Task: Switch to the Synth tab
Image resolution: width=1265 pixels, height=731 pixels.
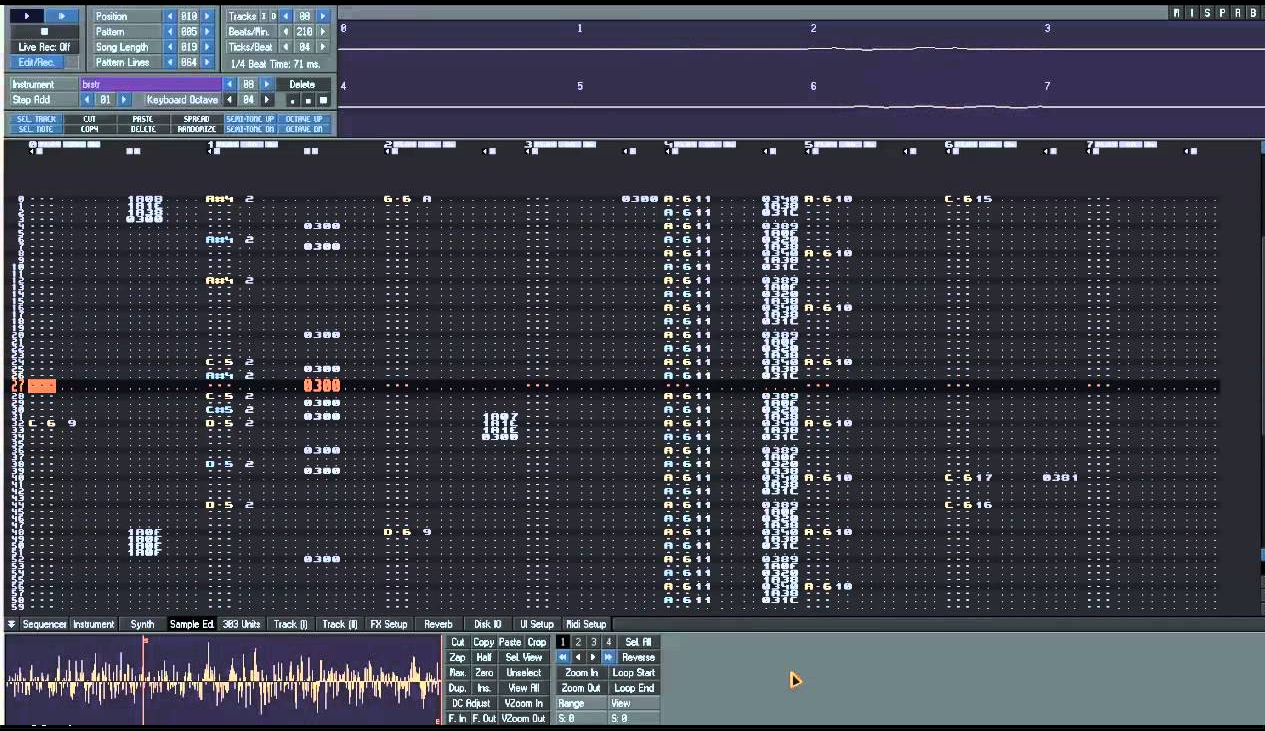Action: (142, 624)
